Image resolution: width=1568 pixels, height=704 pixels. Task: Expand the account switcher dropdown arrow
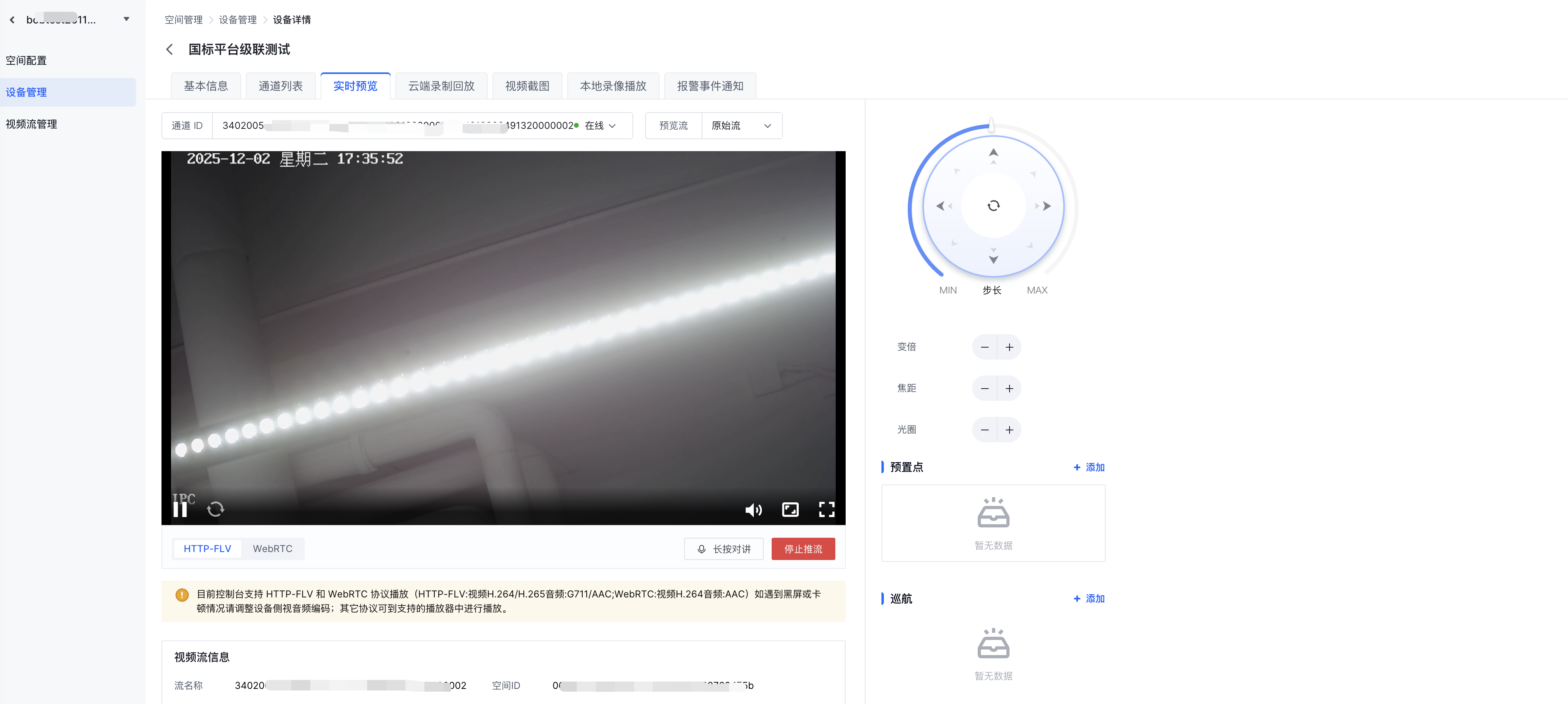[126, 19]
